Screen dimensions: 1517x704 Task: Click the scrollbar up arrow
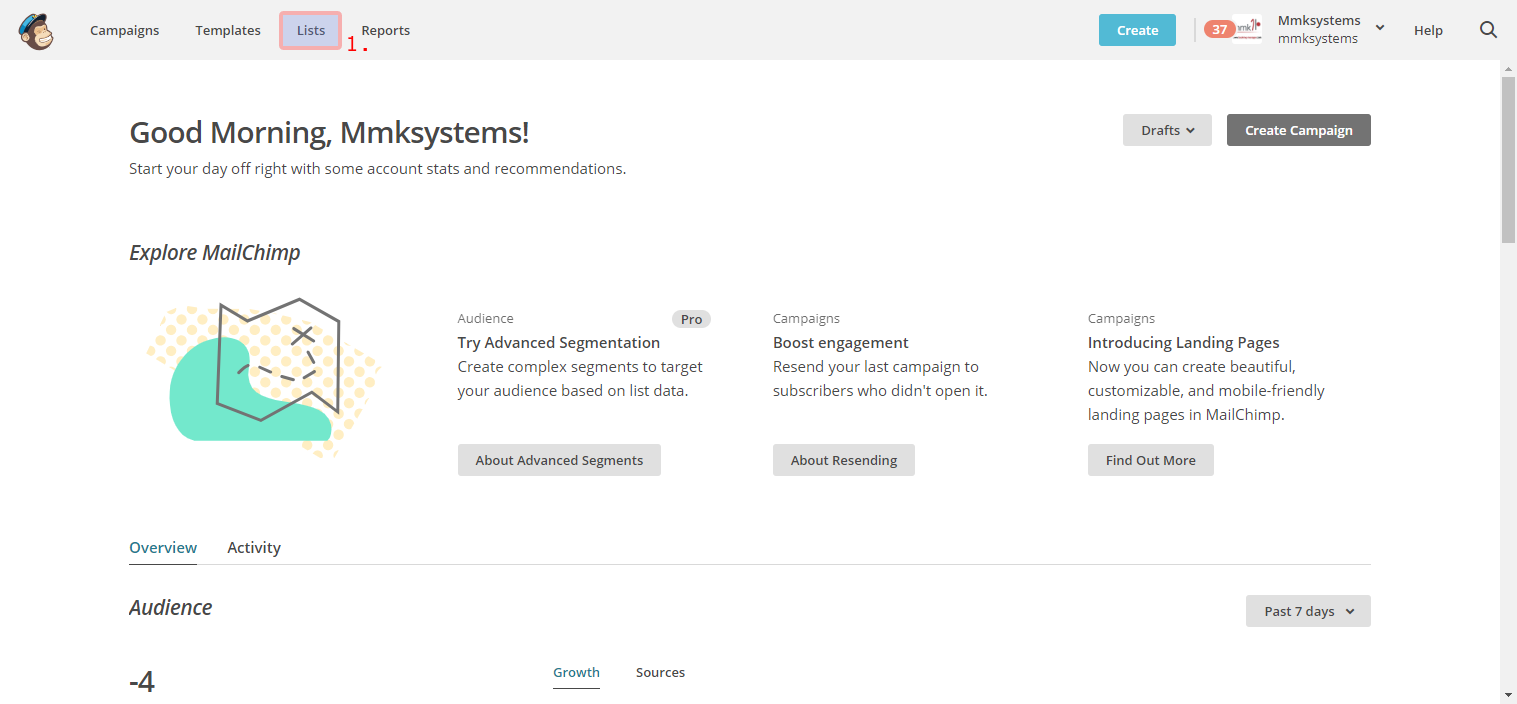pos(1508,68)
